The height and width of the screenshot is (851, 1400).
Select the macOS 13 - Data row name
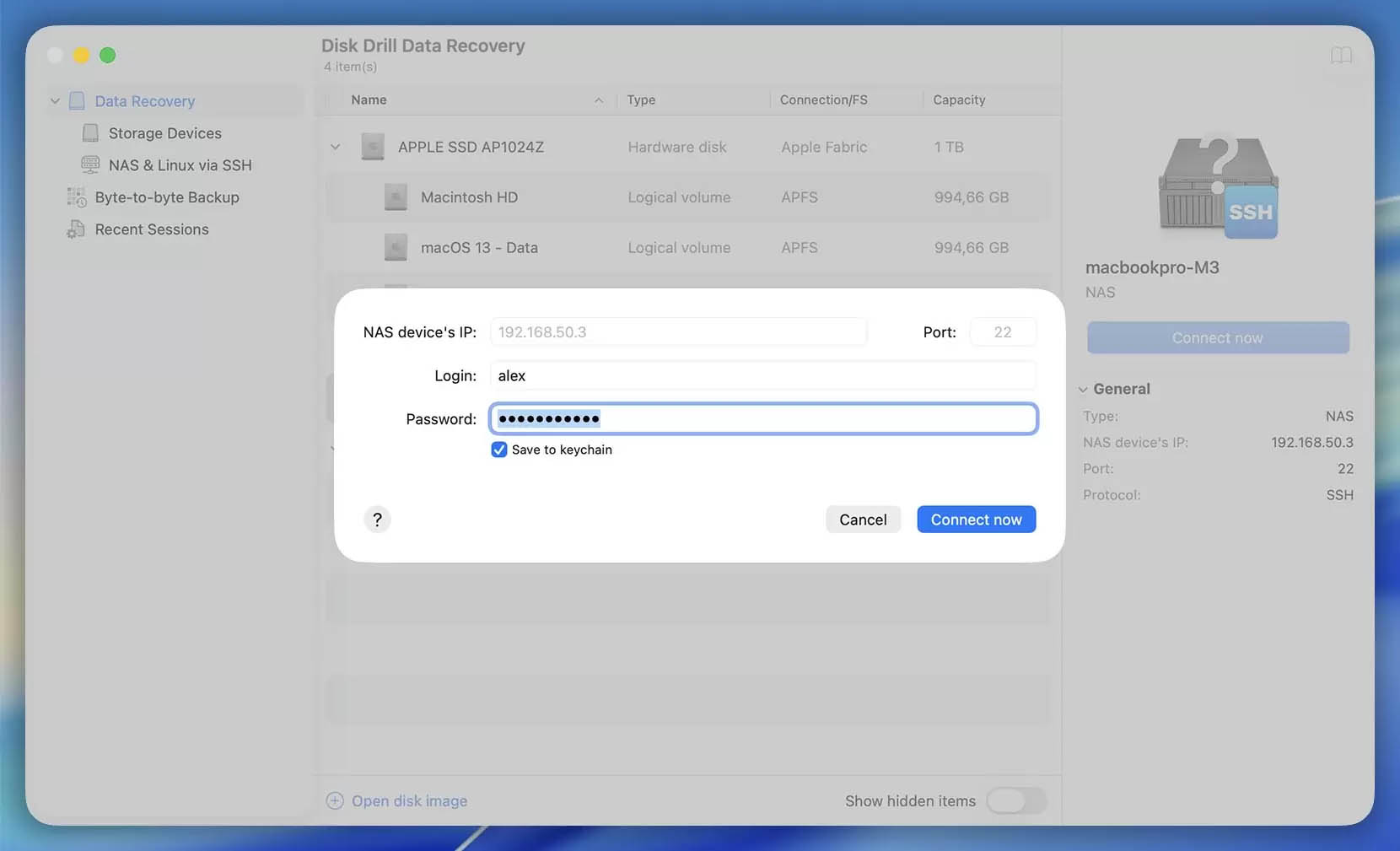[x=479, y=247]
